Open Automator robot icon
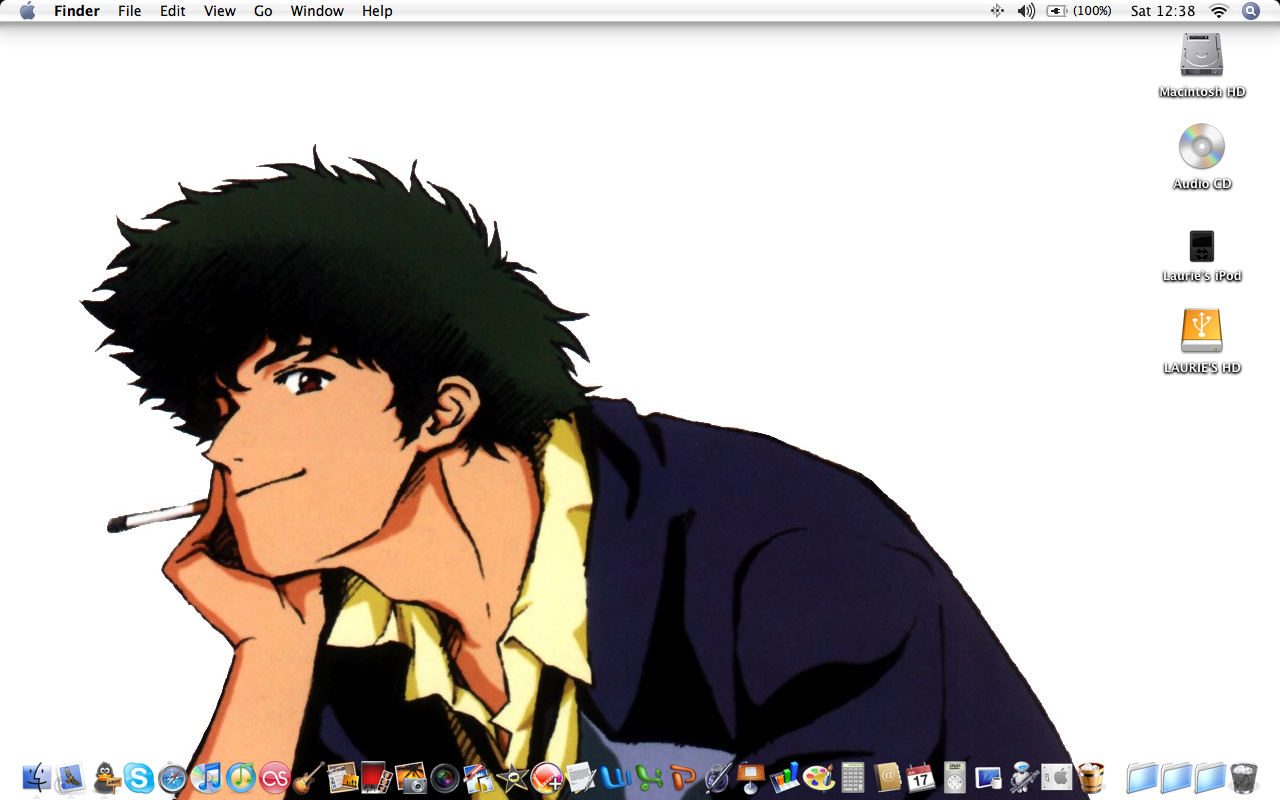Image resolution: width=1280 pixels, height=800 pixels. (1023, 777)
